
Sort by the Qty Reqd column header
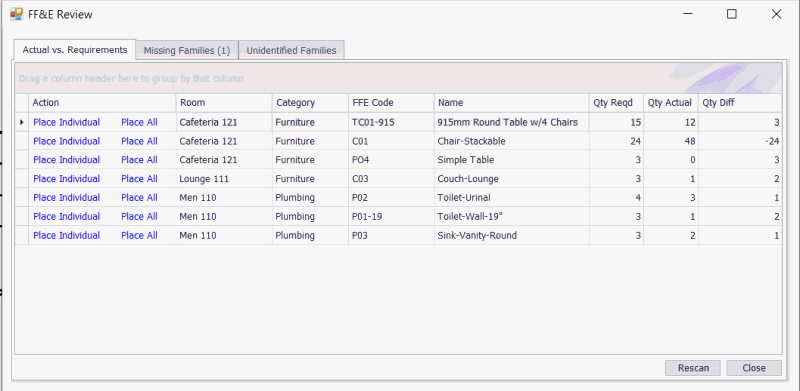tap(616, 103)
